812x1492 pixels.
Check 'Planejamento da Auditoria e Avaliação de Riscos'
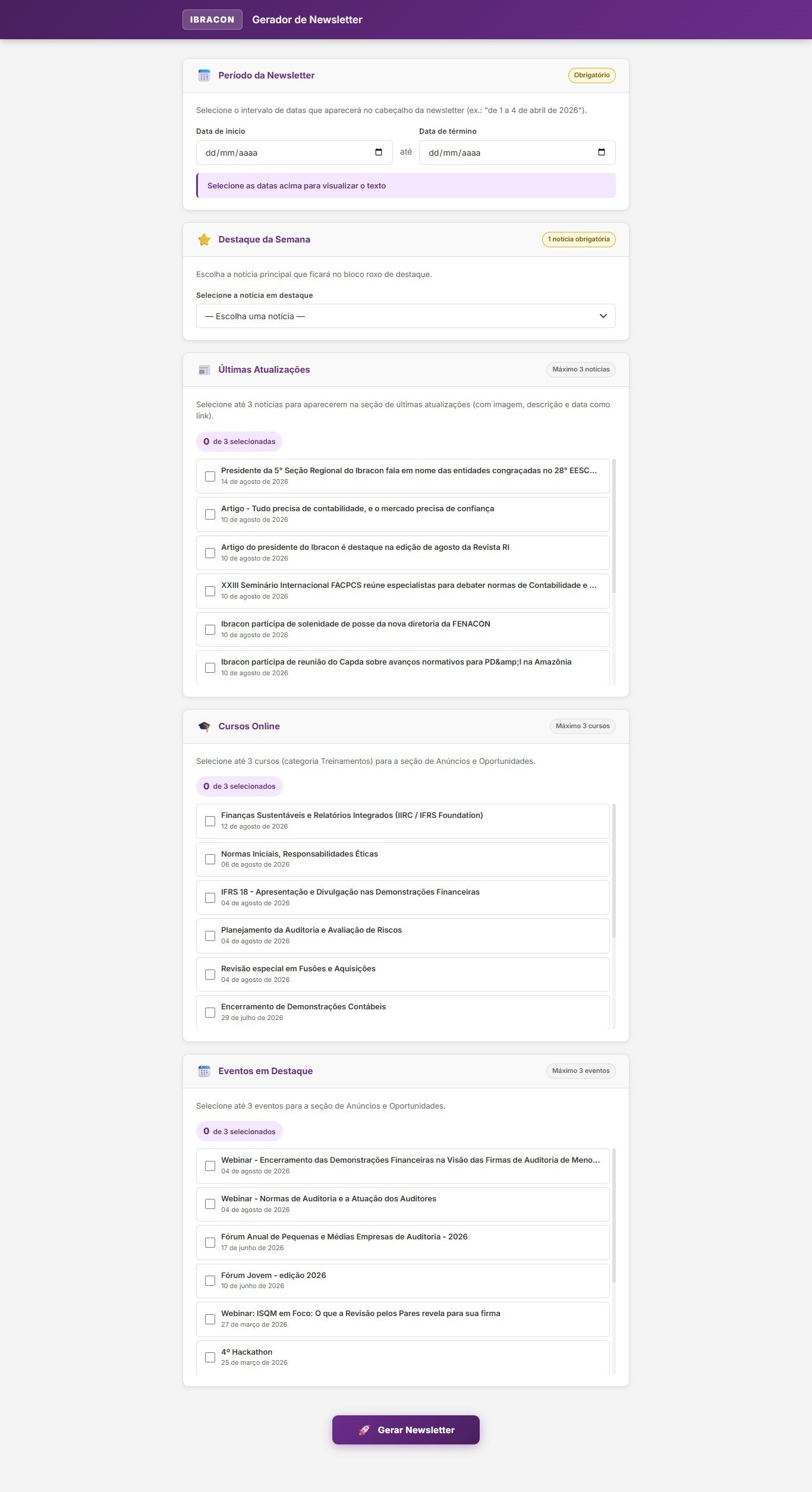click(210, 936)
